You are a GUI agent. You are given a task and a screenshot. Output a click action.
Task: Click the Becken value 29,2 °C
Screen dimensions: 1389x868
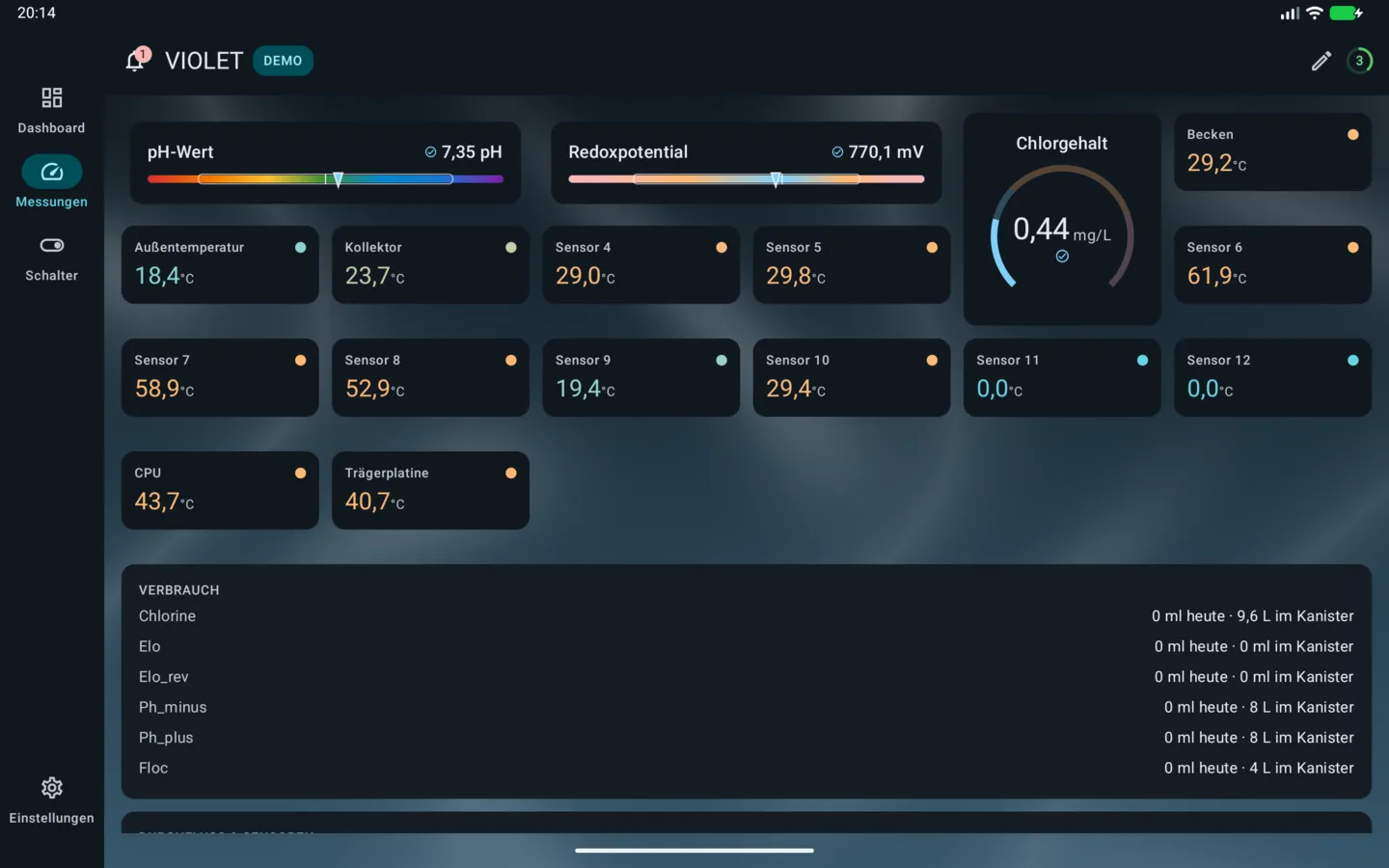coord(1216,163)
